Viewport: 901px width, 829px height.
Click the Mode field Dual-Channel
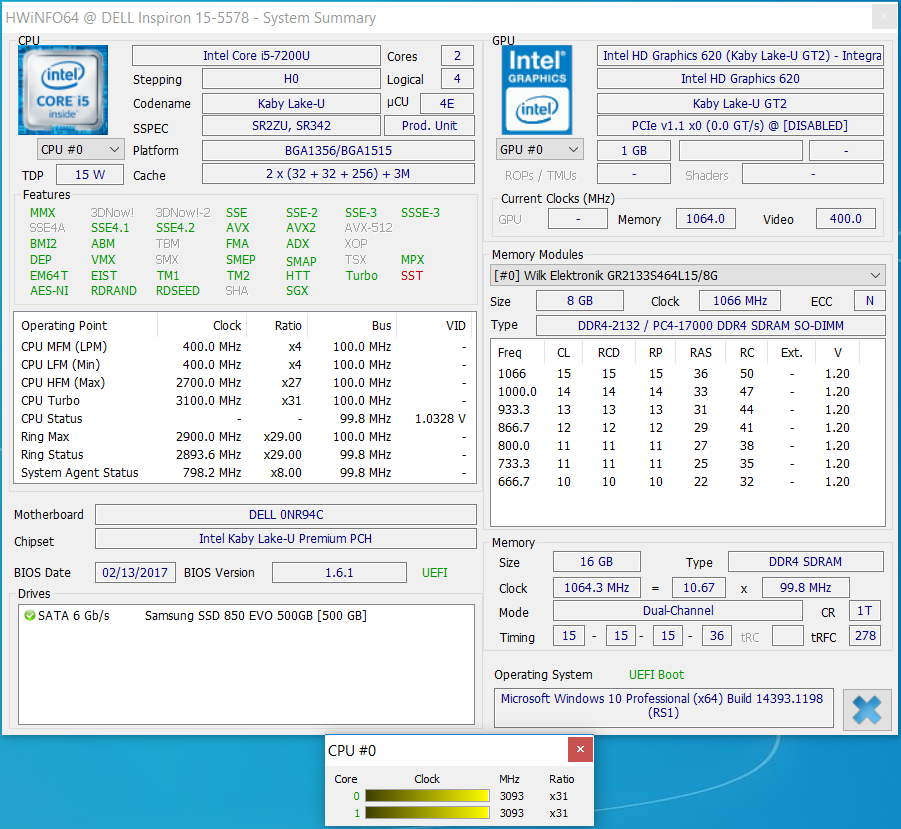pyautogui.click(x=678, y=611)
